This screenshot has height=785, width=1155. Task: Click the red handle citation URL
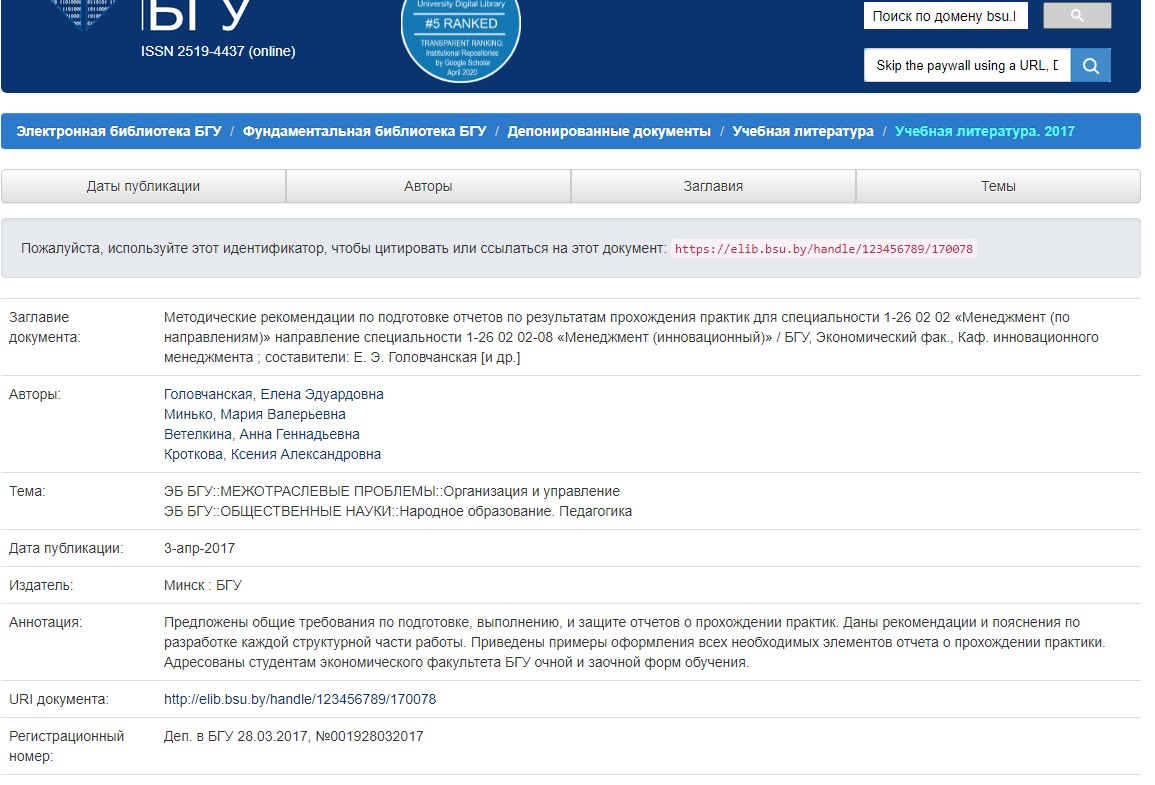[x=824, y=249]
